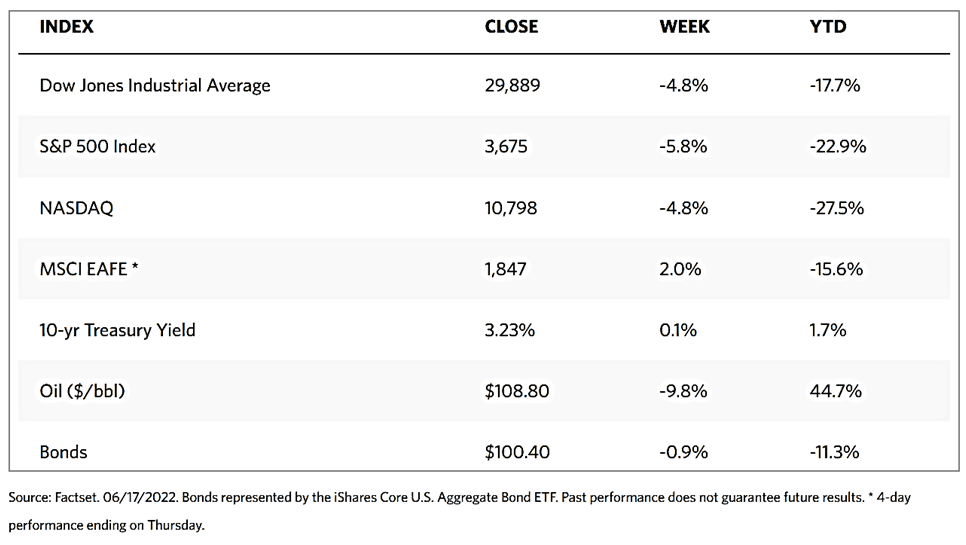The width and height of the screenshot is (966, 545).
Task: Click the NASDAQ YTD value -27.5%
Action: (x=837, y=208)
